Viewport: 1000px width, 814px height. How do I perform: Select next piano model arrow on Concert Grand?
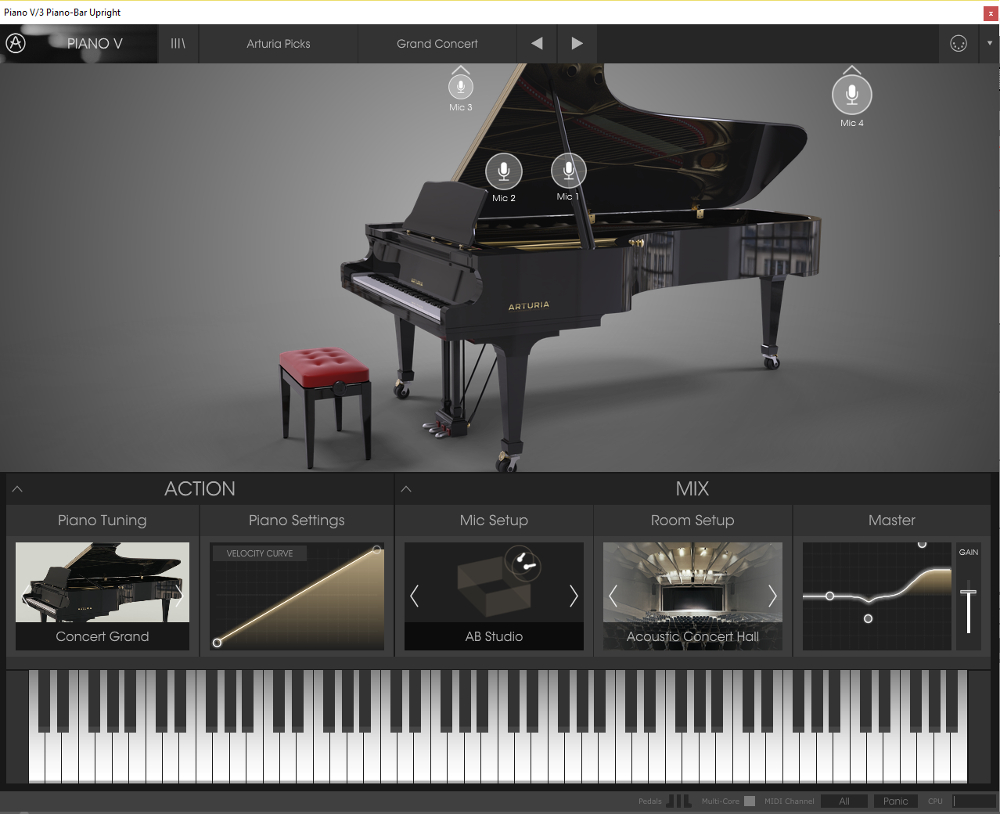[179, 595]
